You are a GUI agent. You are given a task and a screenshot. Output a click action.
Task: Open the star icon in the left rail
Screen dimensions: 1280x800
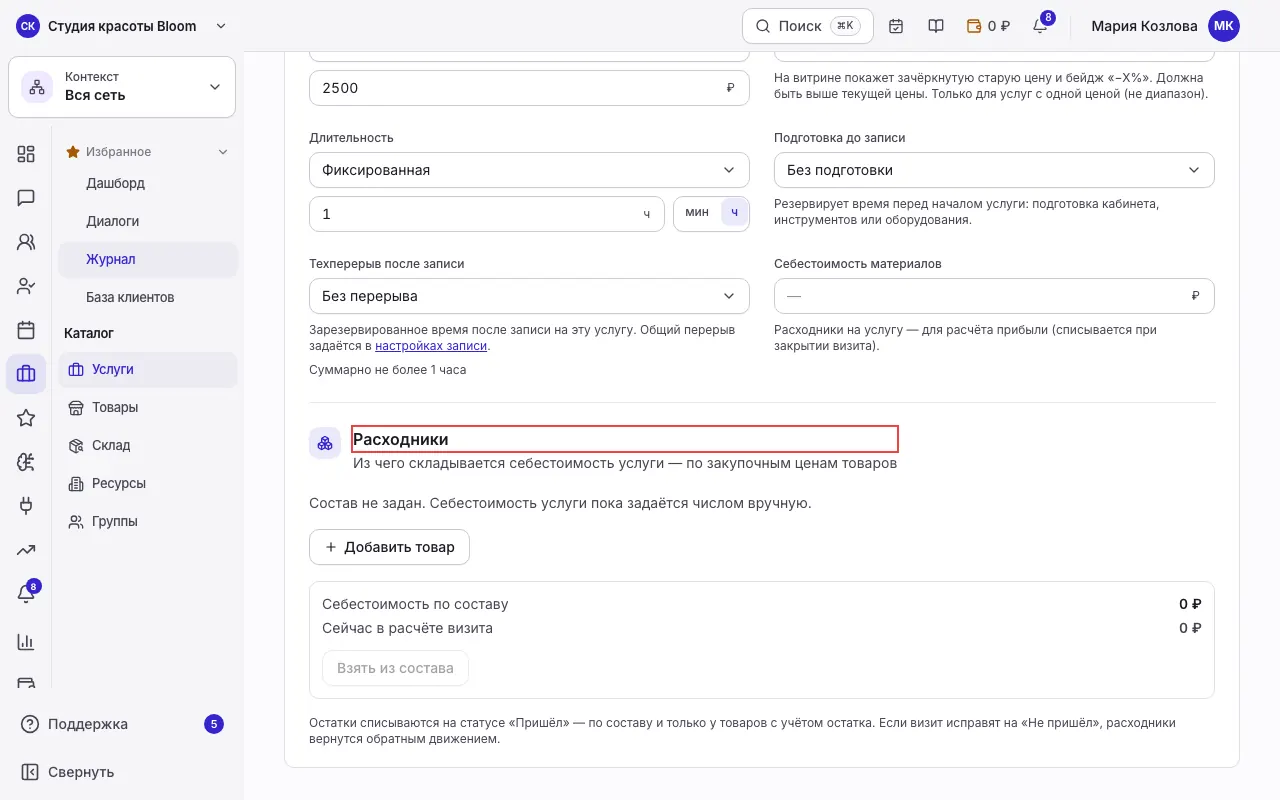pos(26,418)
